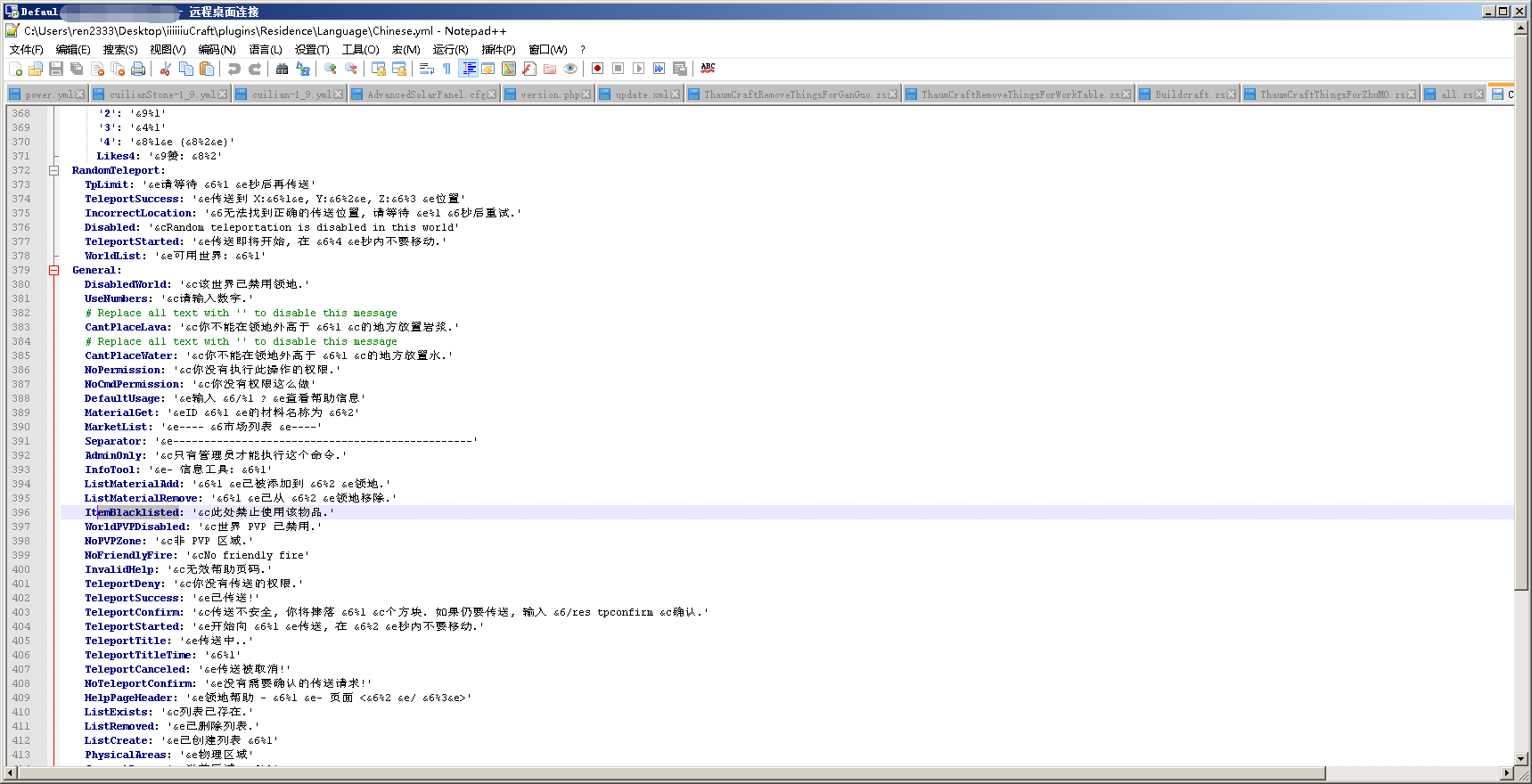The width and height of the screenshot is (1532, 784).
Task: Open Folder as Workspace panel
Action: (x=550, y=69)
